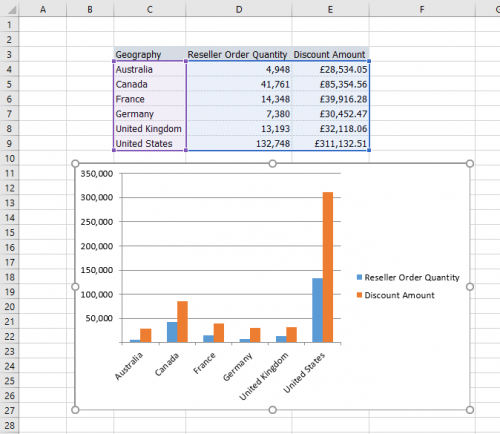
Task: Click the orange Canada Discount Amount bar
Action: [x=182, y=322]
